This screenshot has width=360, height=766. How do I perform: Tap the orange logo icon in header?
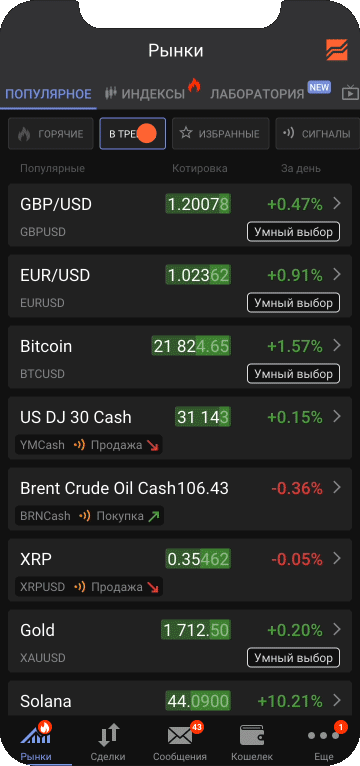[x=337, y=50]
